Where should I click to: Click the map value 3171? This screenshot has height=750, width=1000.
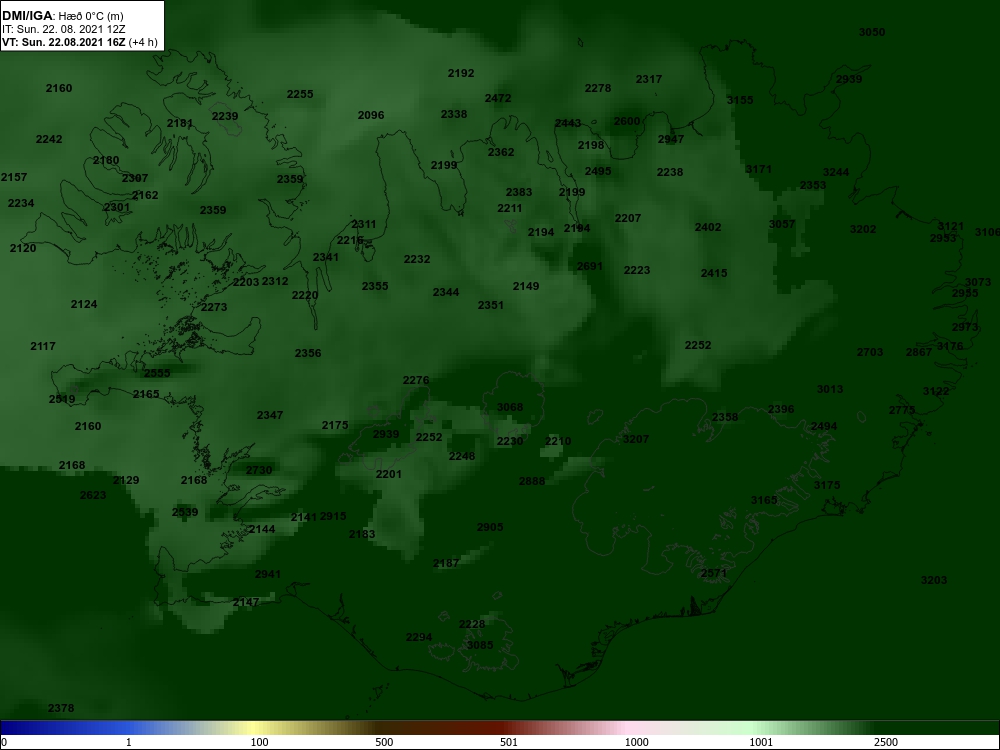click(759, 169)
